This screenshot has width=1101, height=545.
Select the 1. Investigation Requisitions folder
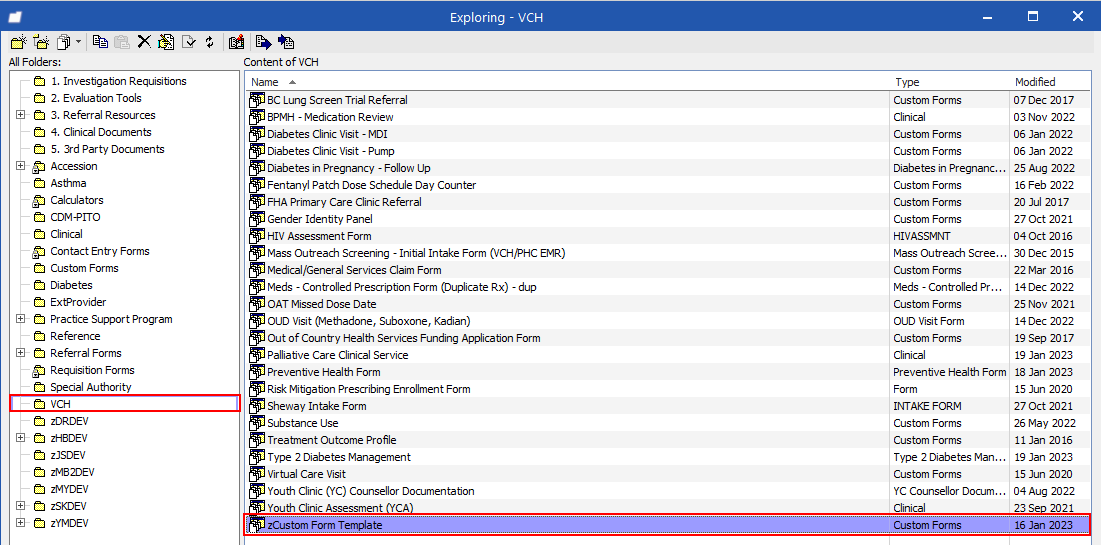[118, 81]
